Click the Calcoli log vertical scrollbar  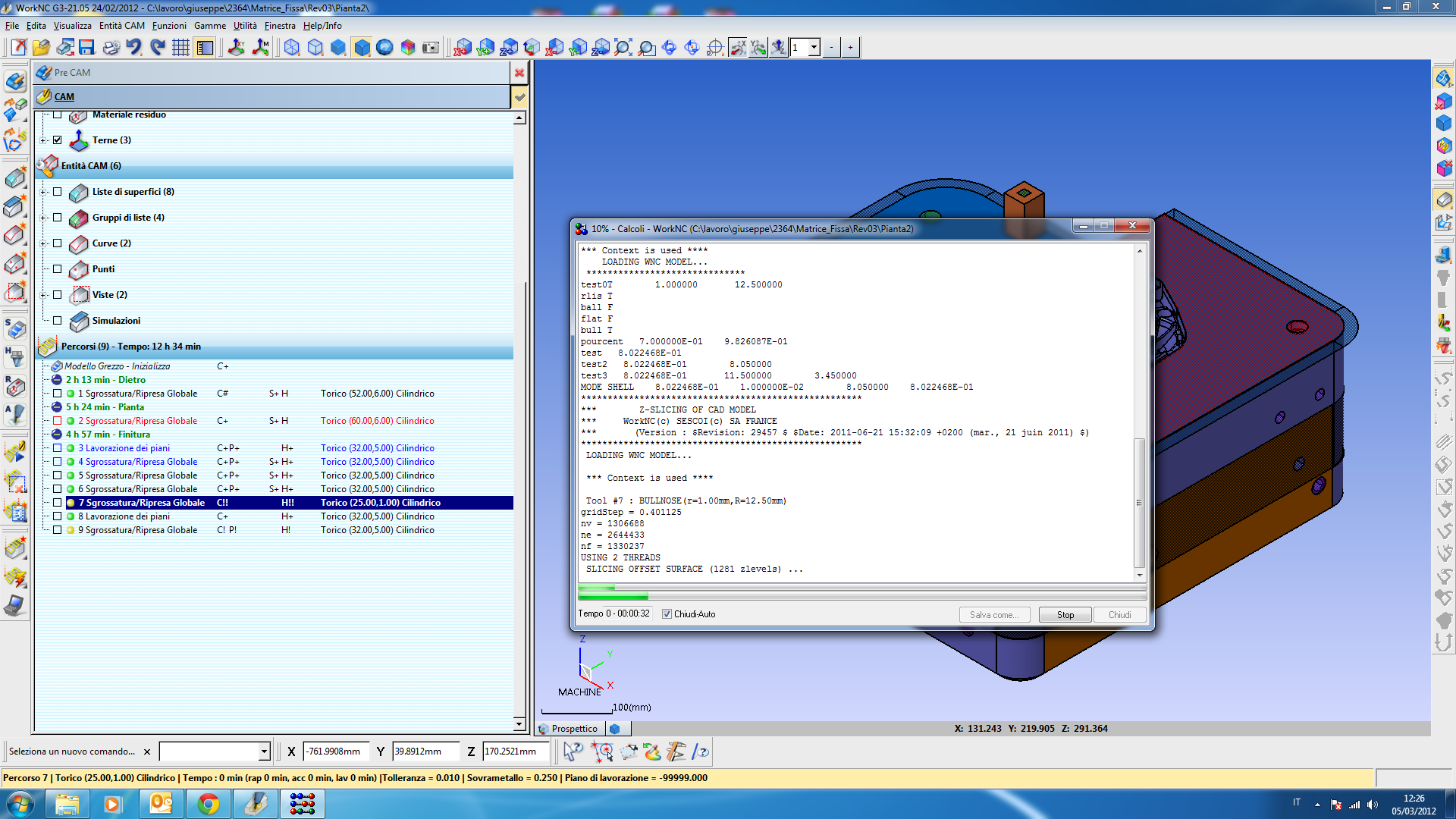(x=1139, y=413)
